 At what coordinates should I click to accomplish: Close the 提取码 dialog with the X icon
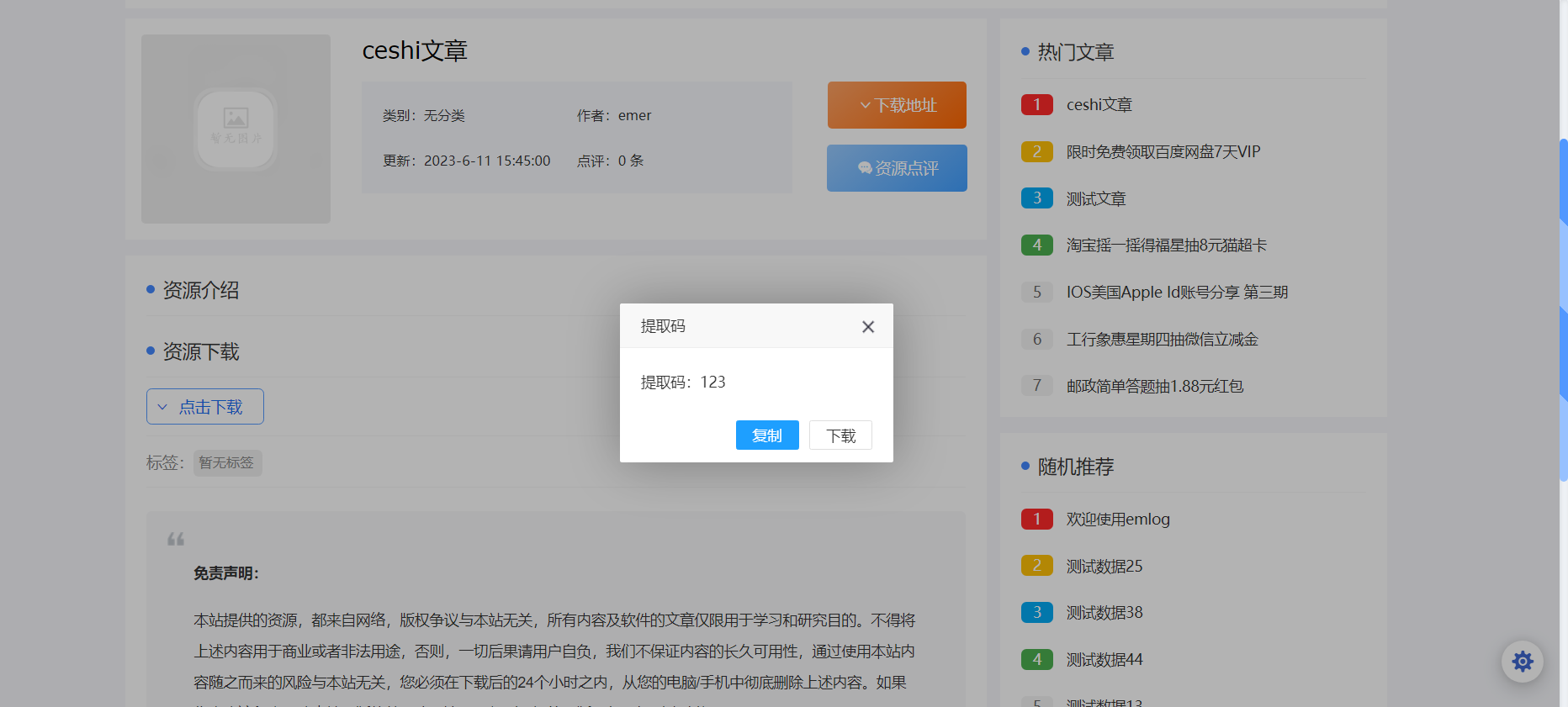[868, 327]
